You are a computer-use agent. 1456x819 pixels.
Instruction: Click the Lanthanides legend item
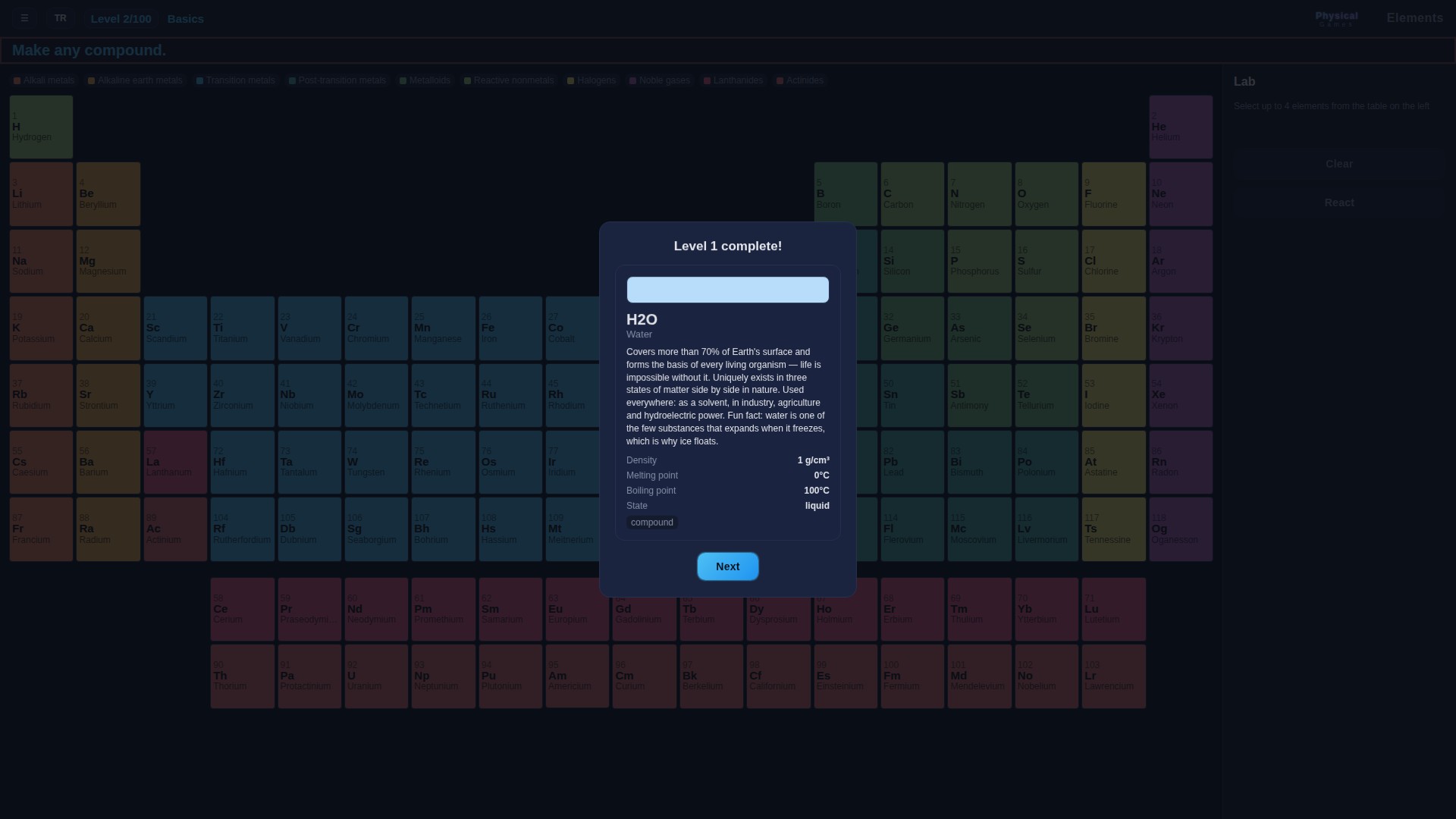tap(733, 80)
